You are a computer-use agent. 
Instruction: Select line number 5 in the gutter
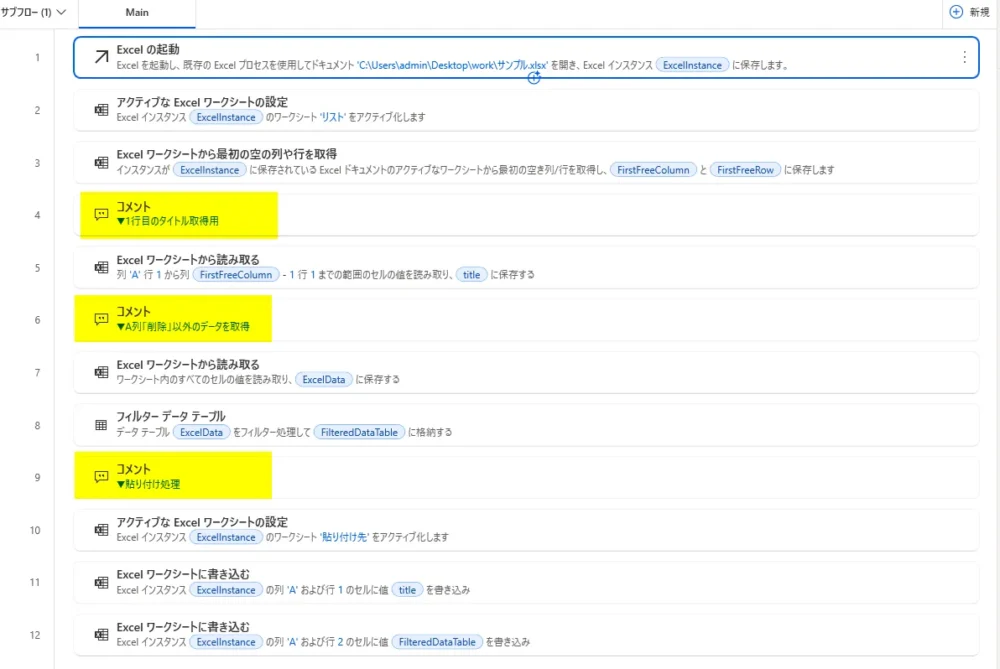[37, 268]
